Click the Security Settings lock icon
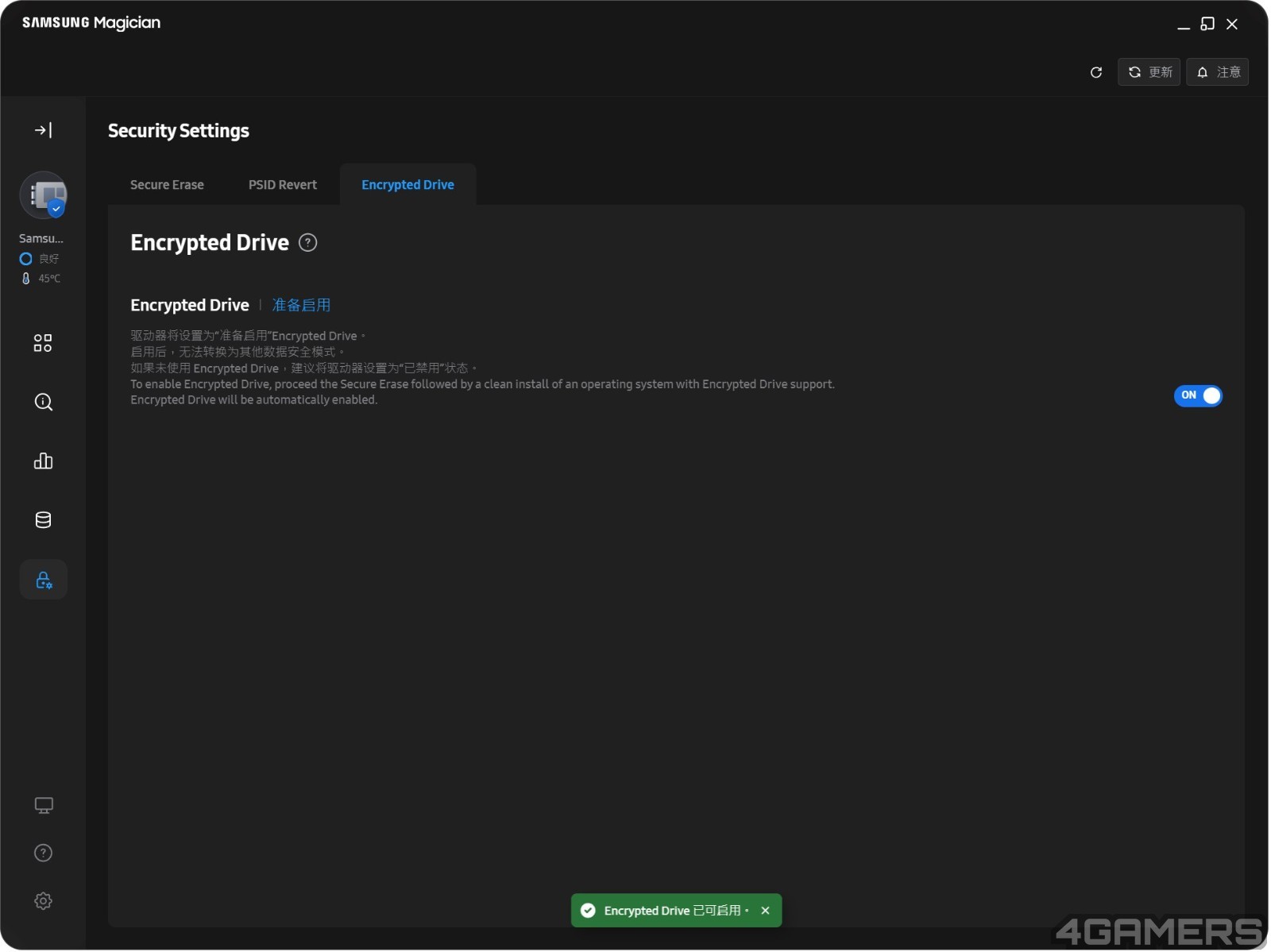This screenshot has height=952, width=1271. pyautogui.click(x=43, y=580)
